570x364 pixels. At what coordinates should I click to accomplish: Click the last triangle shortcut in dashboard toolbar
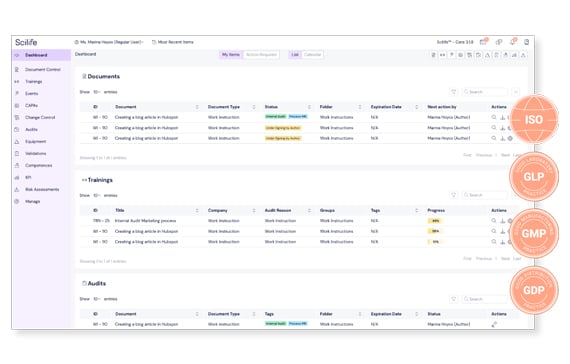pos(523,55)
